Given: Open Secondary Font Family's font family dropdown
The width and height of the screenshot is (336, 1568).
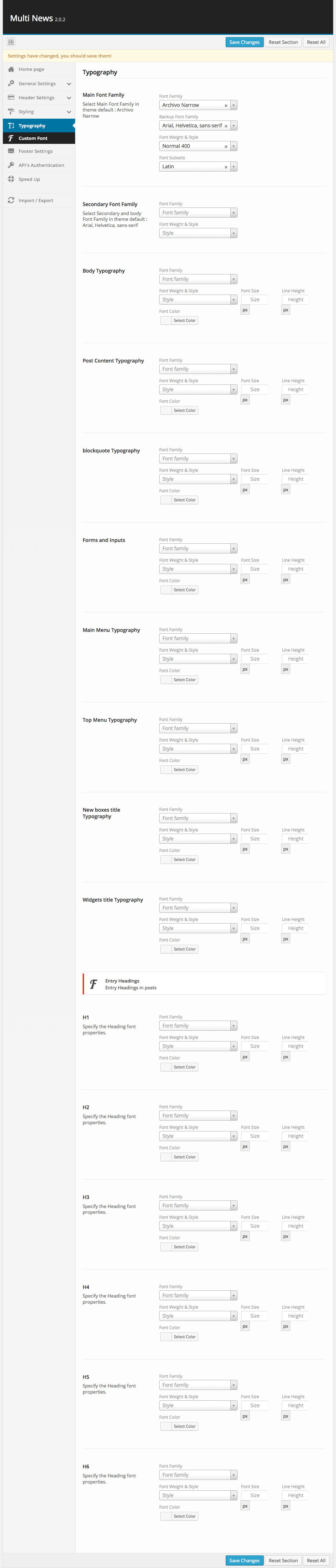Looking at the screenshot, I should 234,213.
